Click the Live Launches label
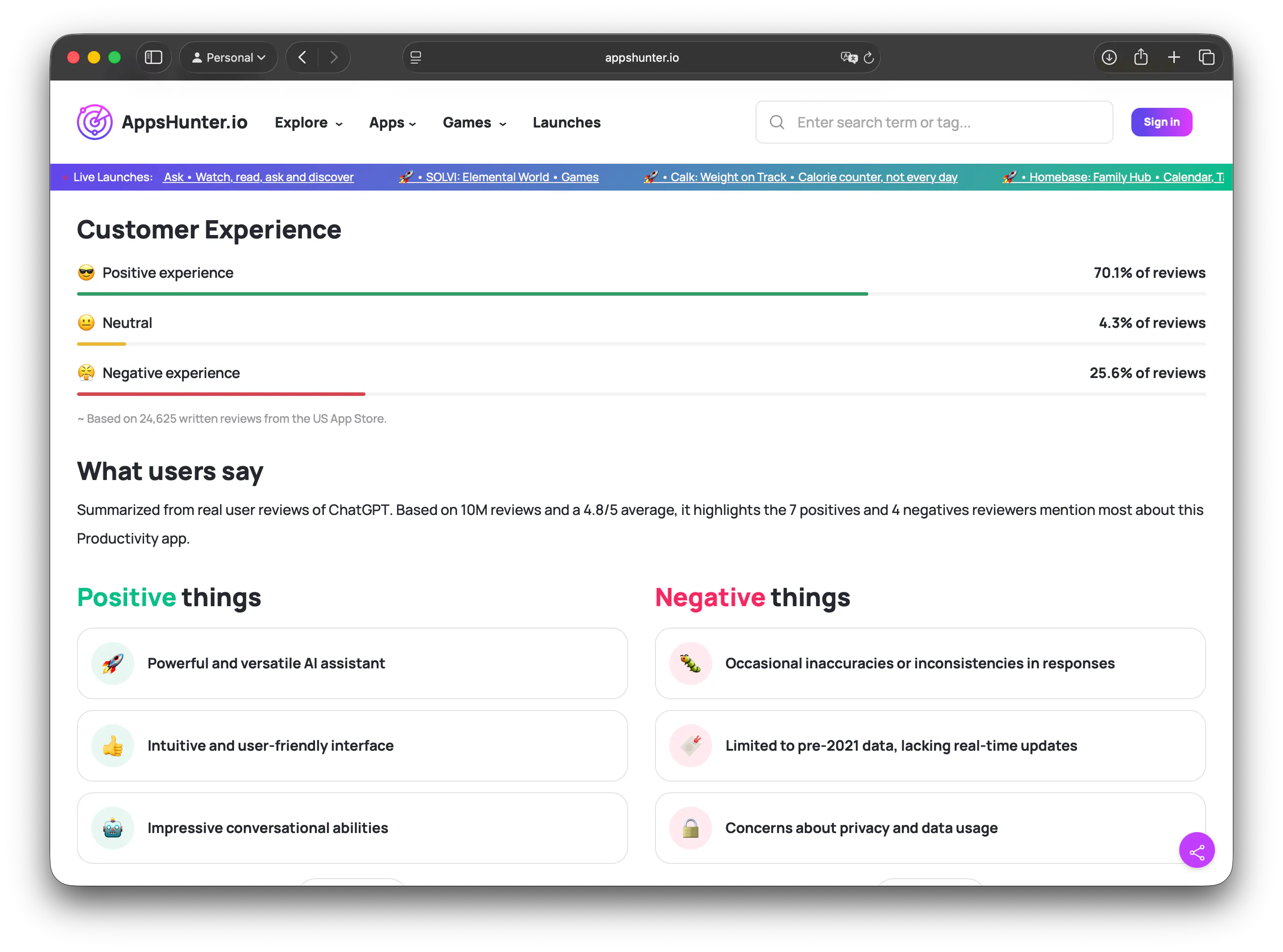 point(113,177)
